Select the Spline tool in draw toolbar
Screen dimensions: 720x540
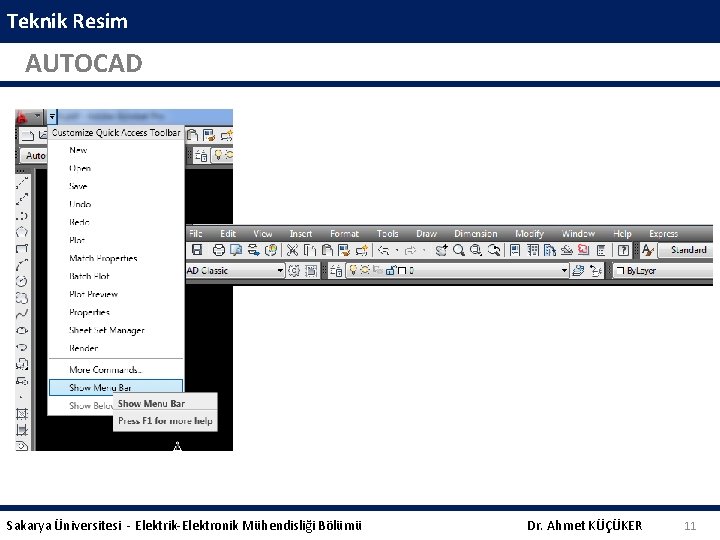(x=22, y=314)
